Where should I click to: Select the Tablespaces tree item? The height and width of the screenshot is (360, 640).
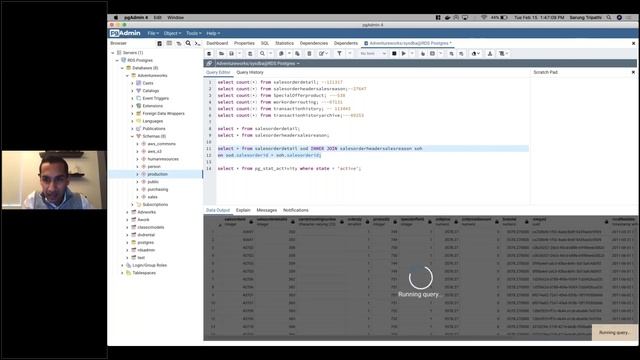click(x=144, y=273)
